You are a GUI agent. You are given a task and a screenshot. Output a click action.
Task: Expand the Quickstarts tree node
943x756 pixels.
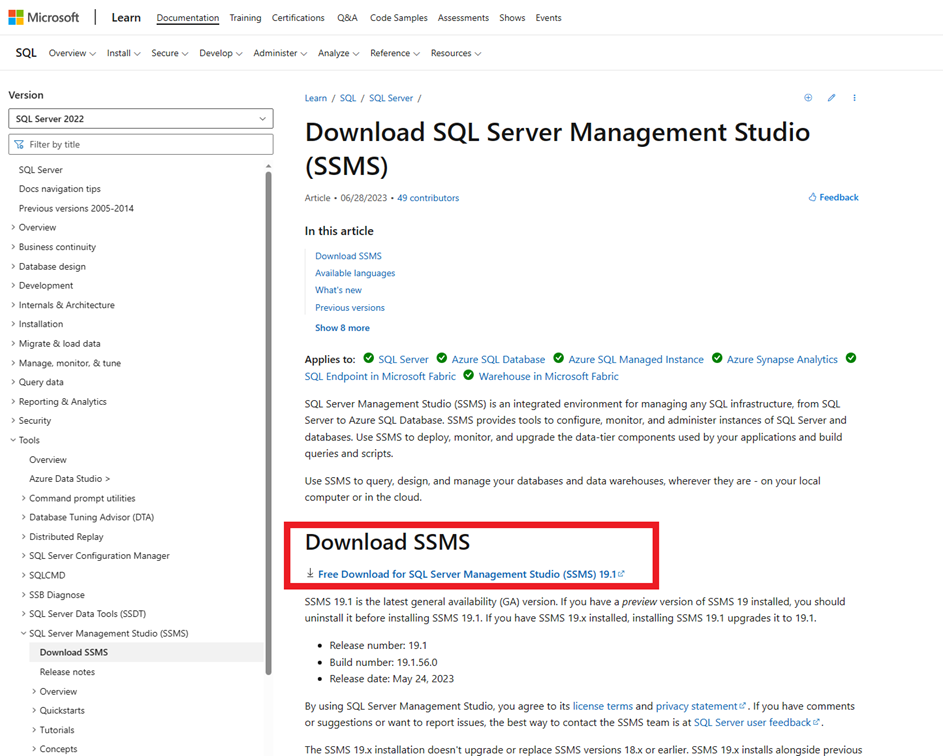(x=34, y=710)
